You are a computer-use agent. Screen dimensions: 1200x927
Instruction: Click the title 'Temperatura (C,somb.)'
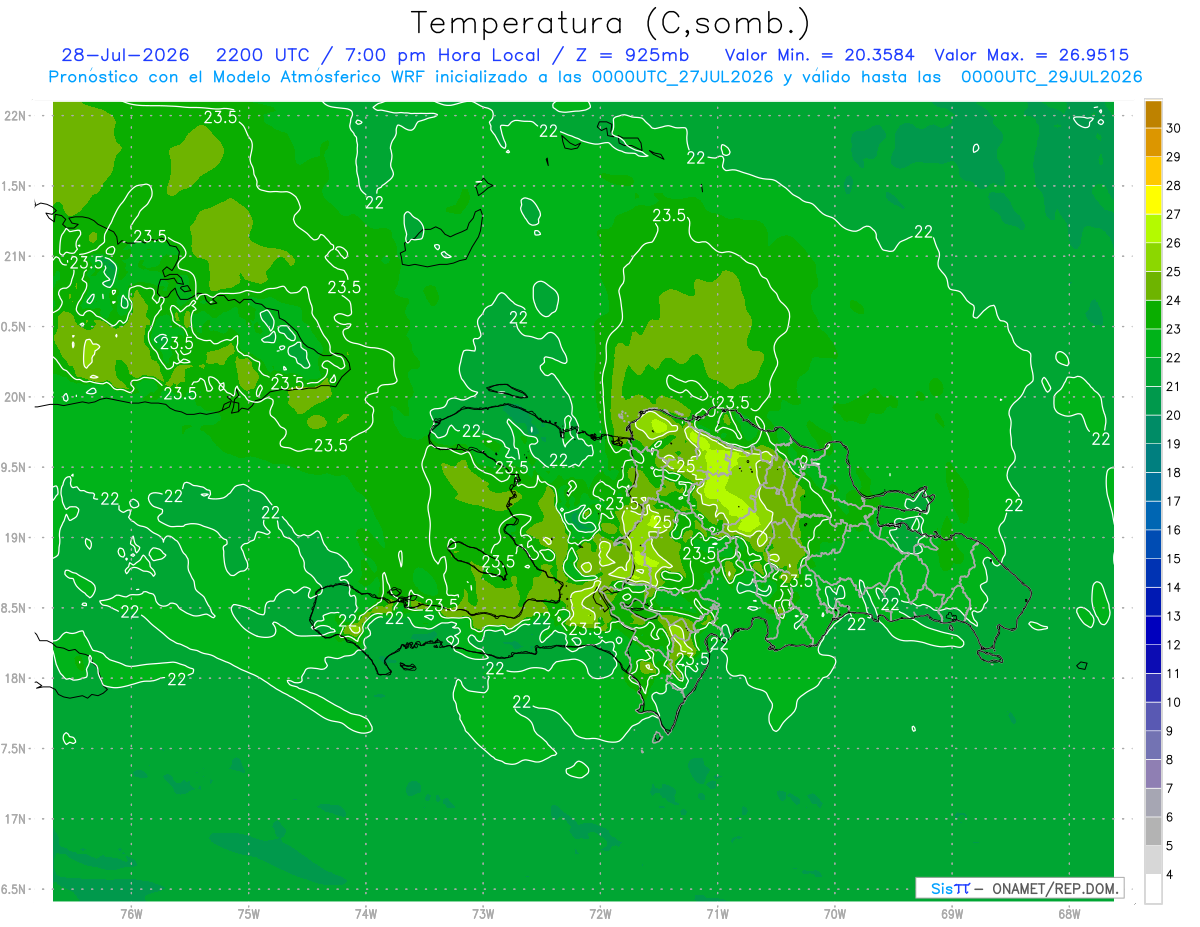pos(611,23)
